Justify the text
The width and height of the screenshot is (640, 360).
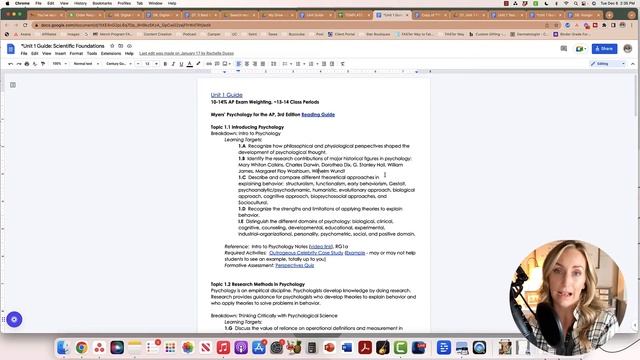263,64
